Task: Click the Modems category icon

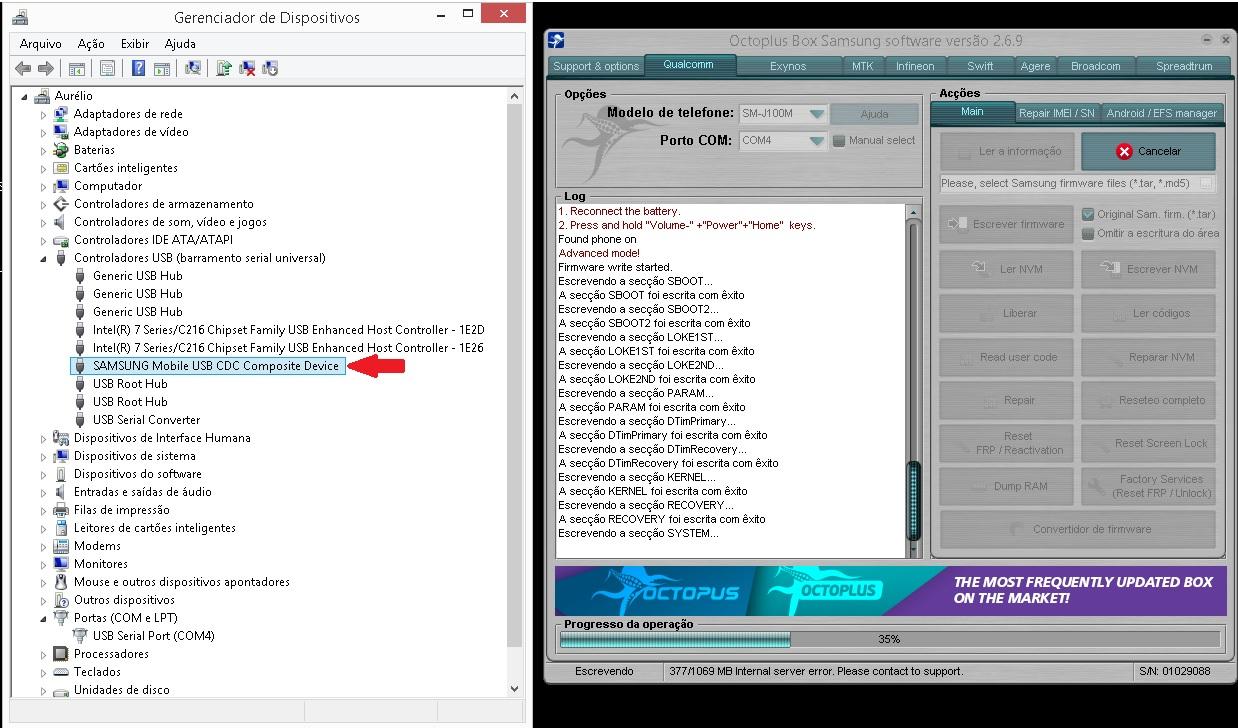Action: click(61, 546)
